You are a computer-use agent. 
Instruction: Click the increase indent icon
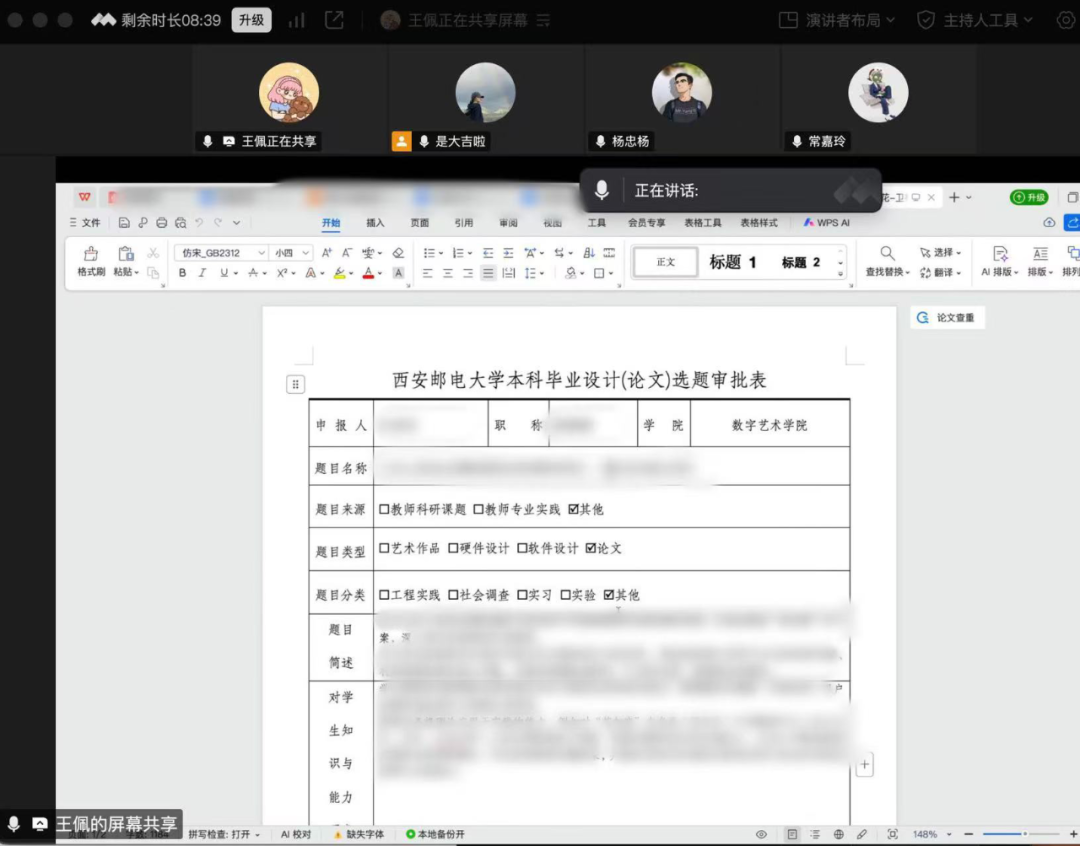tap(508, 253)
